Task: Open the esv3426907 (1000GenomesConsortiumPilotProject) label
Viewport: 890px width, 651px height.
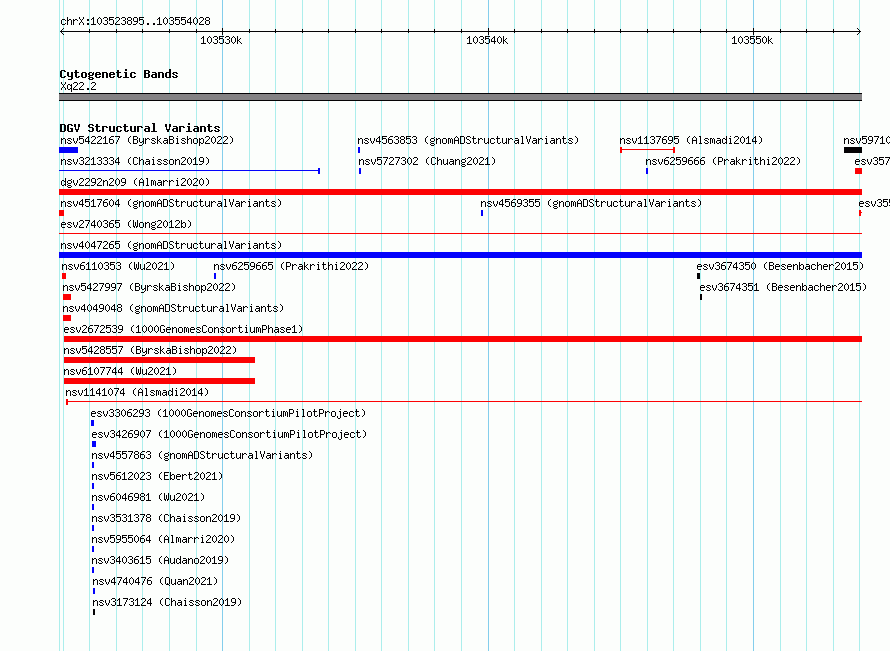Action: 229,434
